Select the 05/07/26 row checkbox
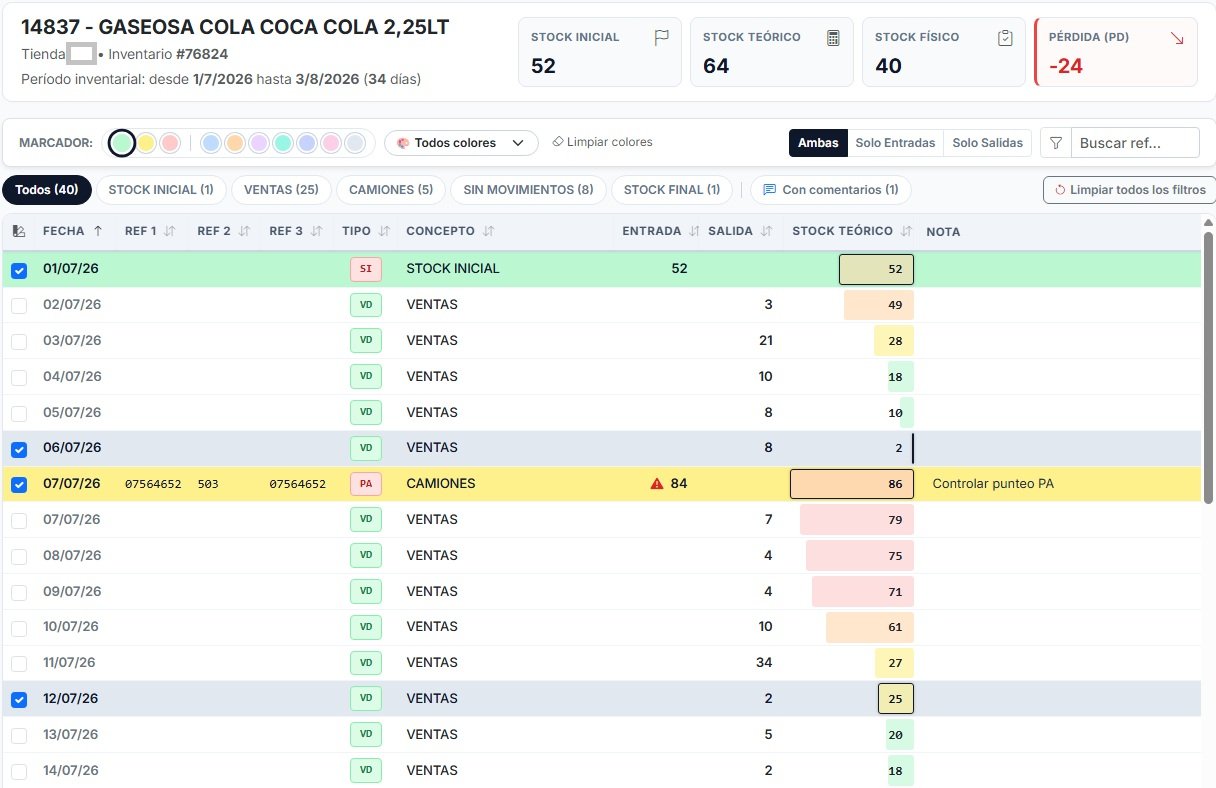This screenshot has width=1216, height=788. pos(19,413)
